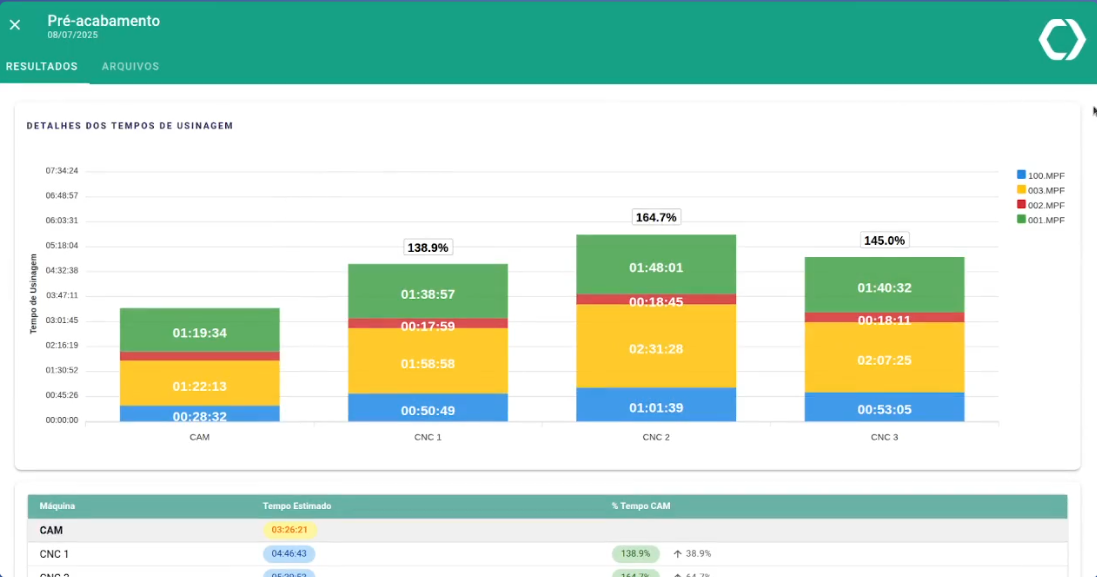Click the up-arrow icon beside 38.9%
The height and width of the screenshot is (577, 1097).
[x=677, y=554]
